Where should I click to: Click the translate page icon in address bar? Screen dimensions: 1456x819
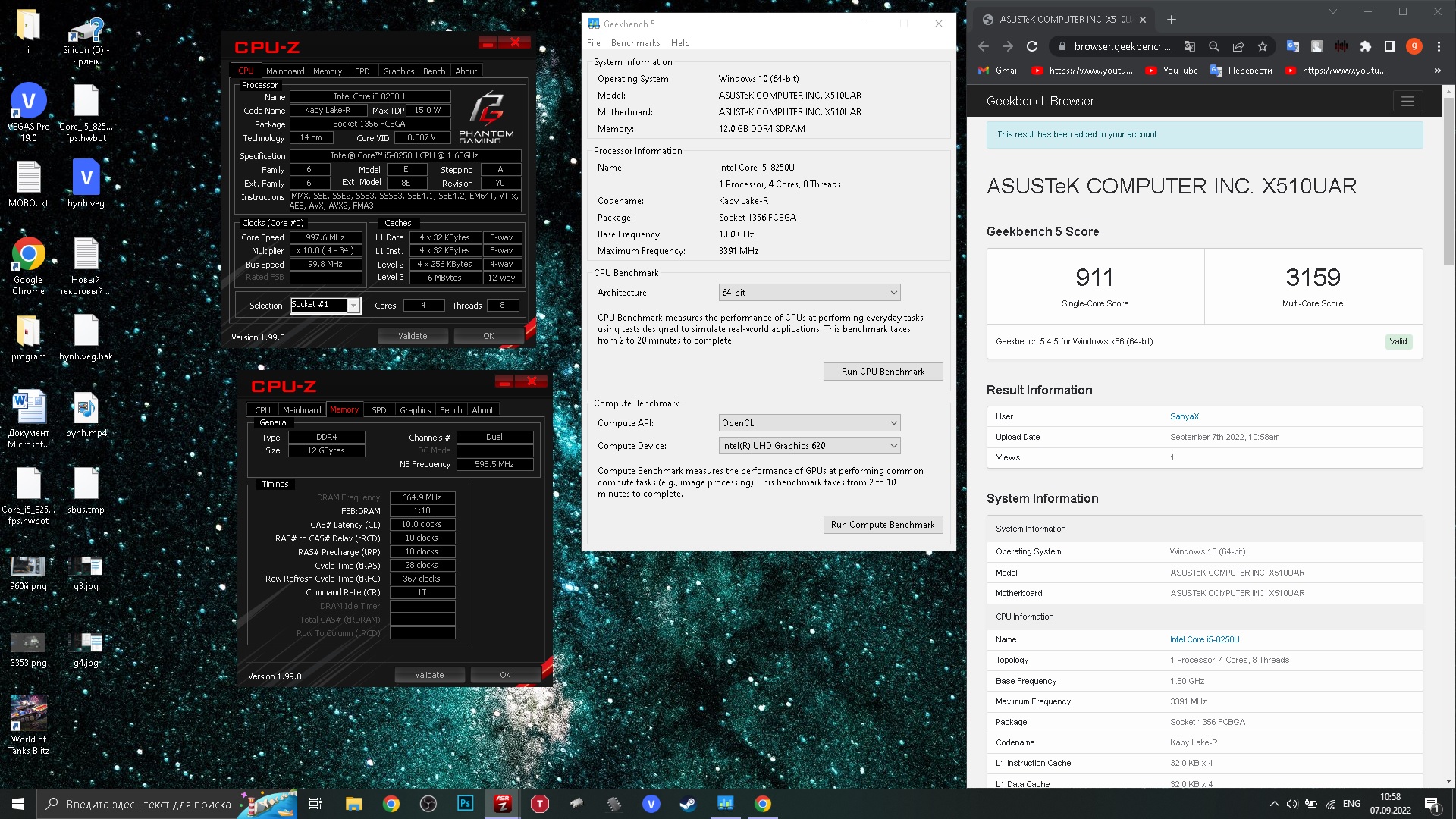point(1190,46)
